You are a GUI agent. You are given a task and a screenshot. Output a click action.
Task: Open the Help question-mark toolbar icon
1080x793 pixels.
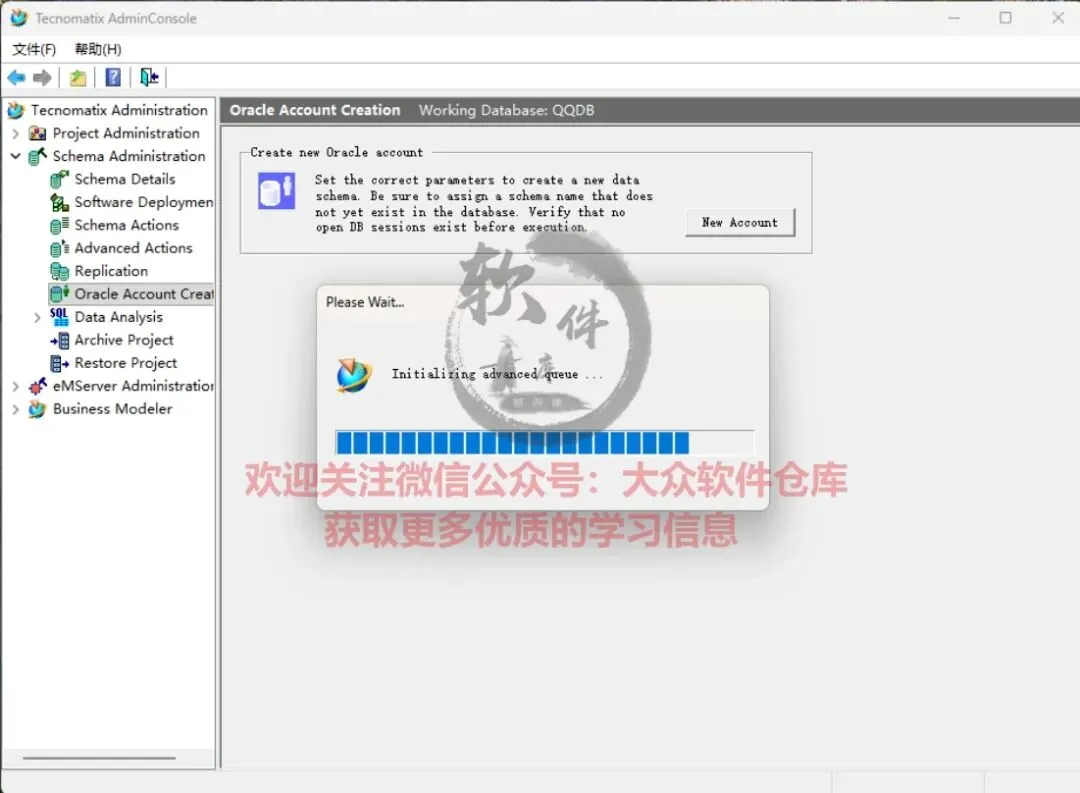click(113, 77)
